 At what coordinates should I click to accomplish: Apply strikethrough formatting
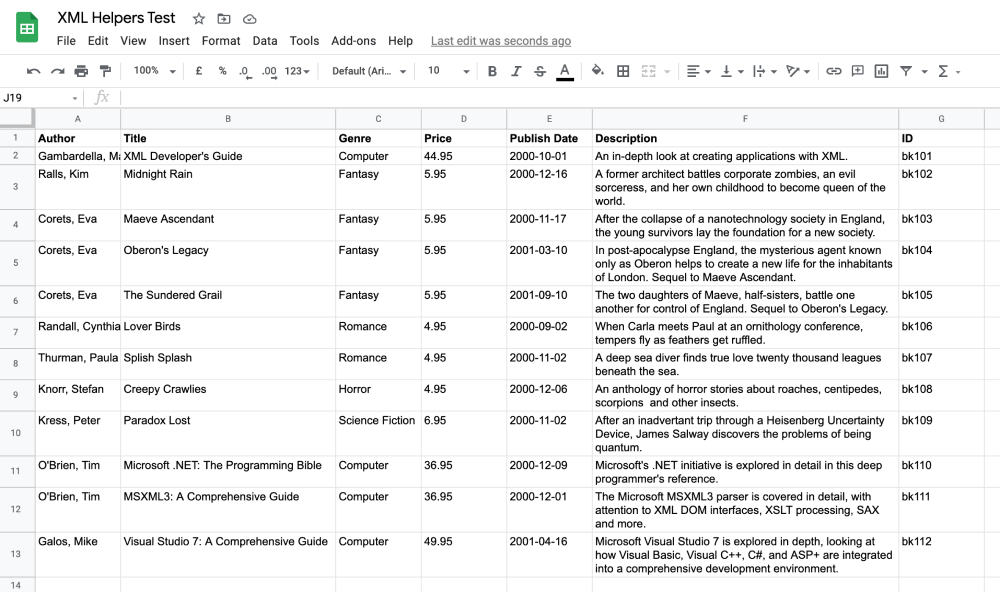point(539,71)
